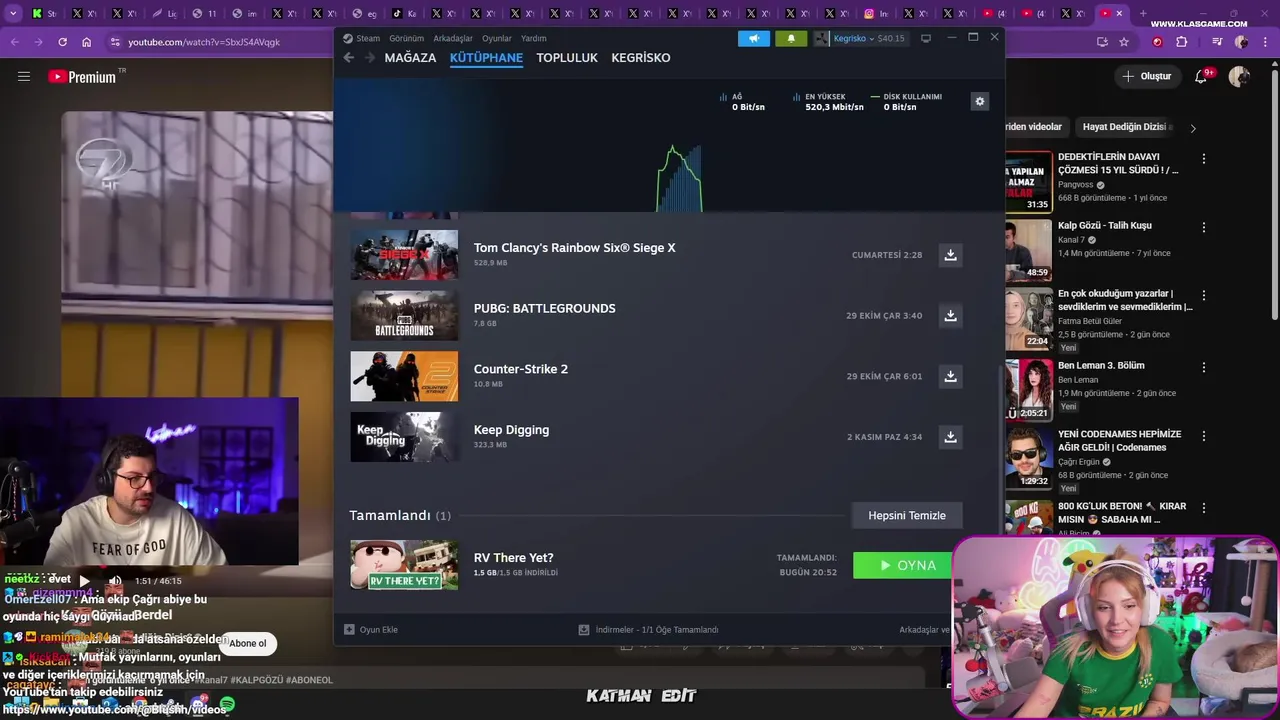Click Oyun Ekle at bottom
This screenshot has height=720, width=1280.
[x=371, y=630]
